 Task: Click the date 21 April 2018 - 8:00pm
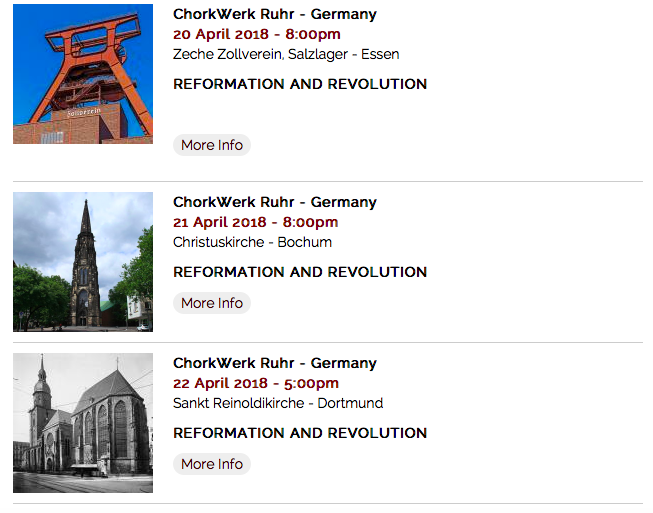click(256, 222)
